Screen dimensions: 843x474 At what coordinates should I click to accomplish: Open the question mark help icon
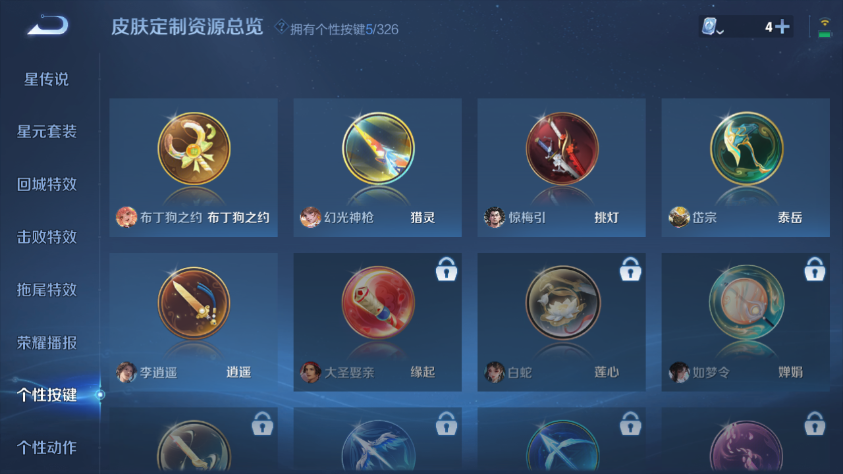coord(281,26)
